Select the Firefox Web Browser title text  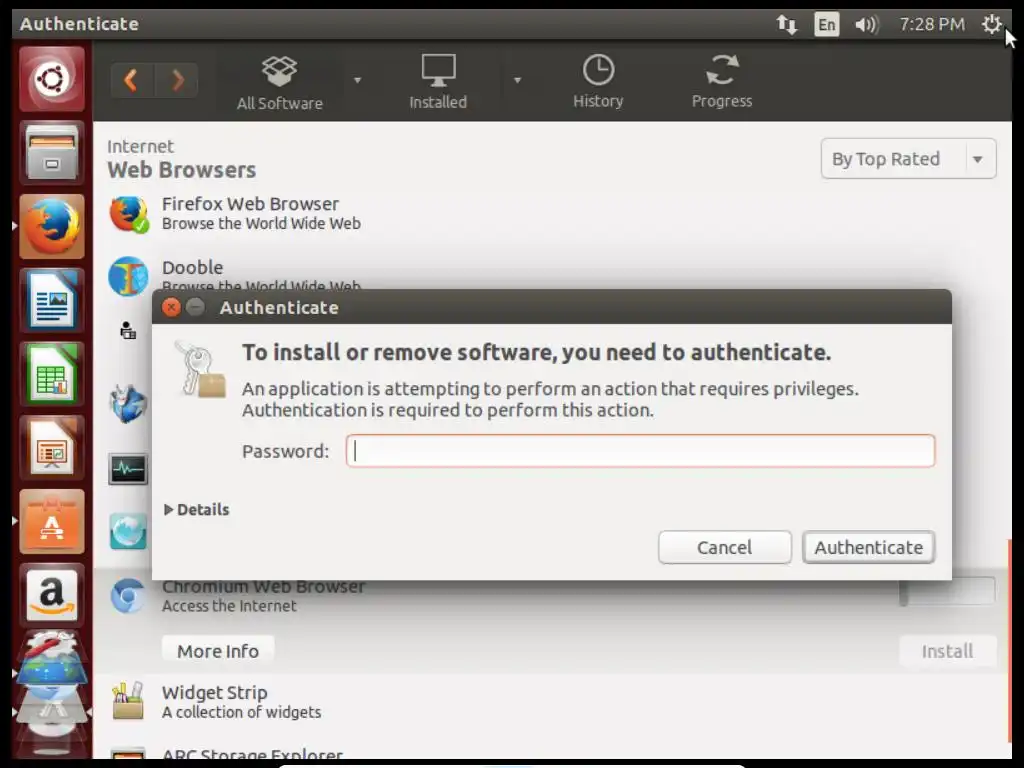click(x=250, y=204)
